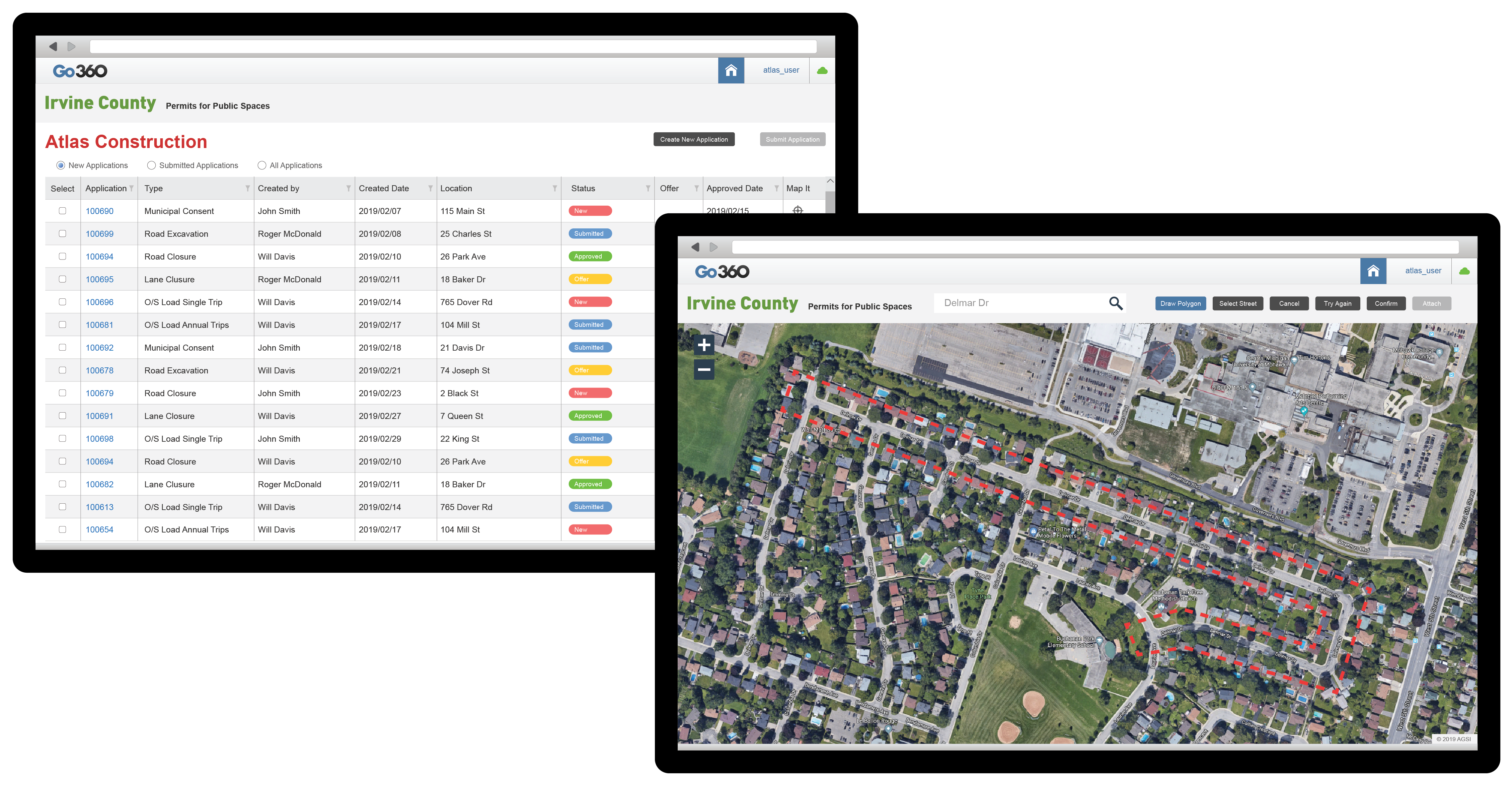Click the map zoom out minus button
The image size is (1512, 786).
[704, 369]
